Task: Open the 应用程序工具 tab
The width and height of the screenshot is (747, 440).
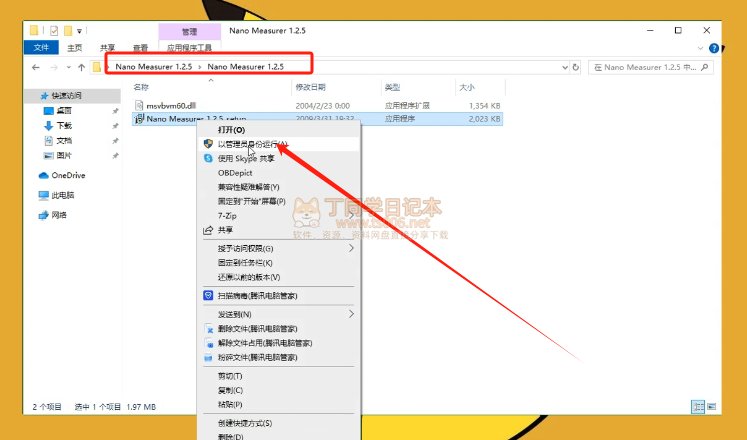Action: [189, 48]
